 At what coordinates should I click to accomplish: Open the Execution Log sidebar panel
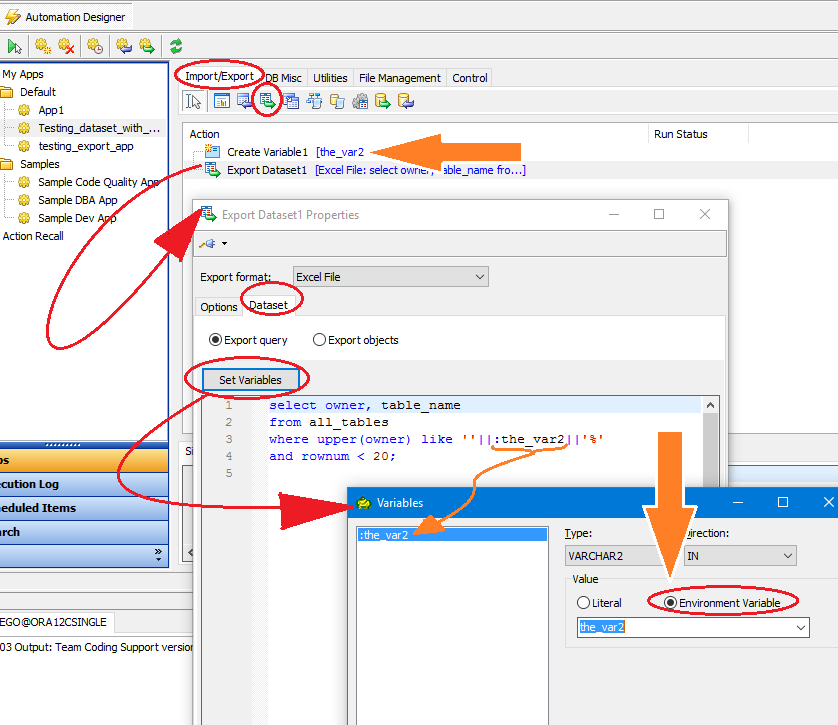click(84, 484)
